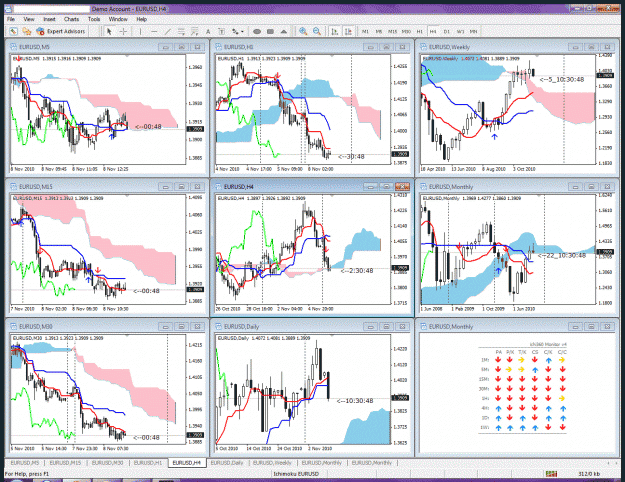Maximize the EURUSD,H1 chart window

point(386,47)
